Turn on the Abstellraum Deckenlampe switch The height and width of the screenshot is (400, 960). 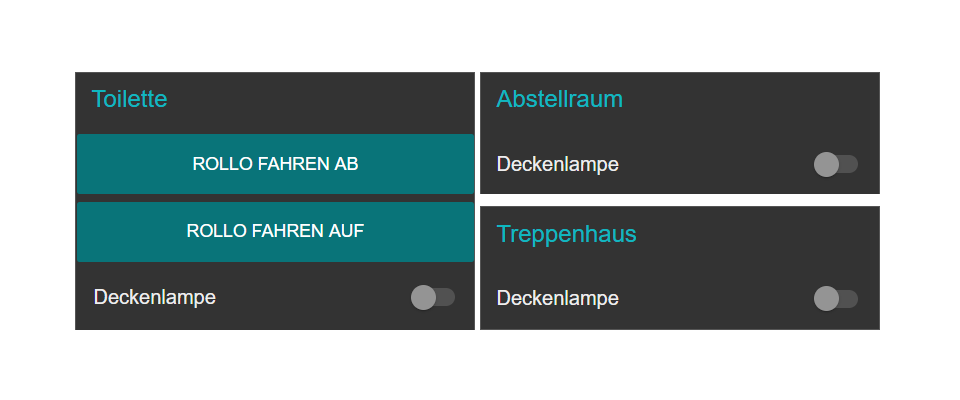tap(836, 164)
